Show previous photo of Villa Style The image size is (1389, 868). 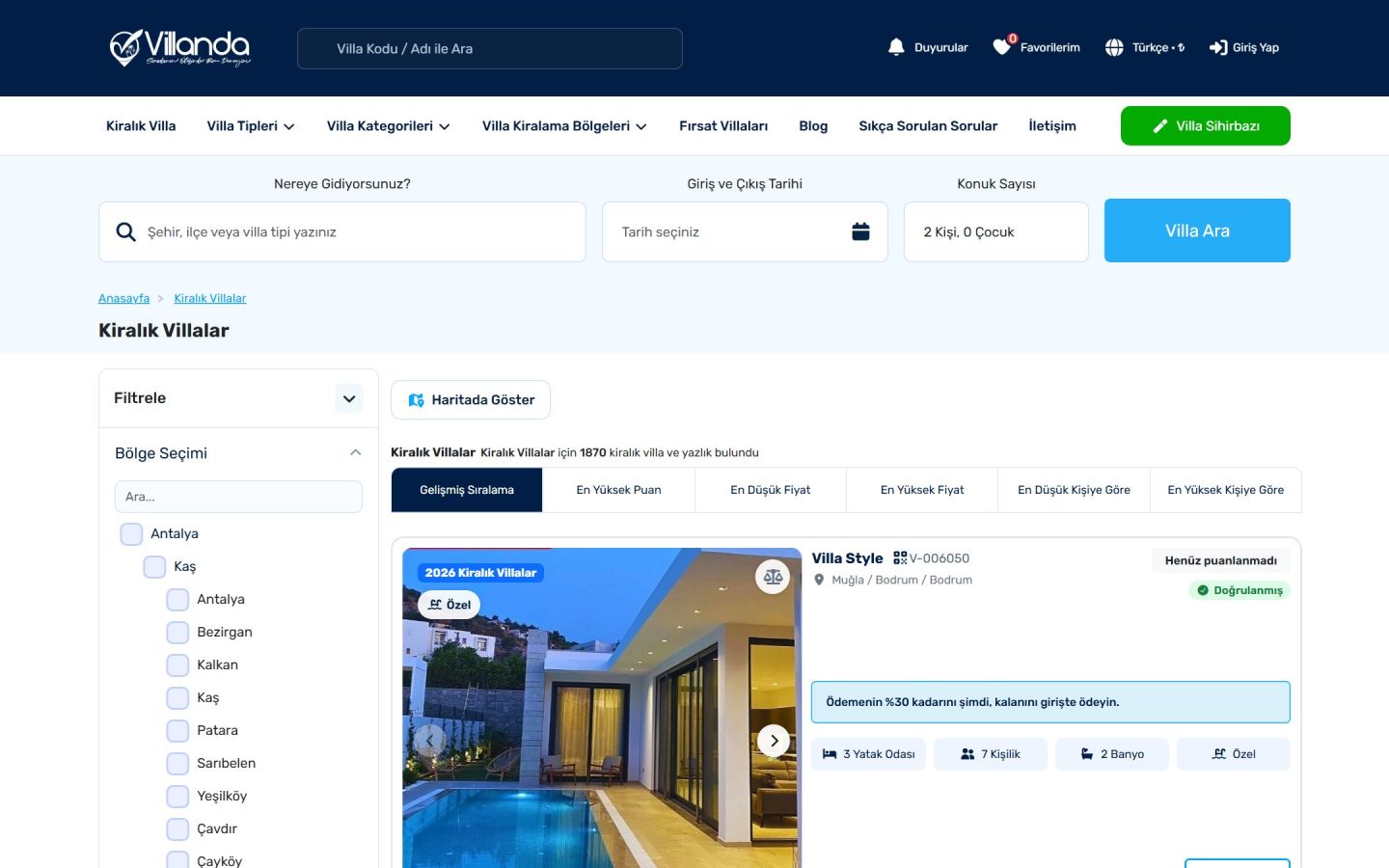click(429, 741)
